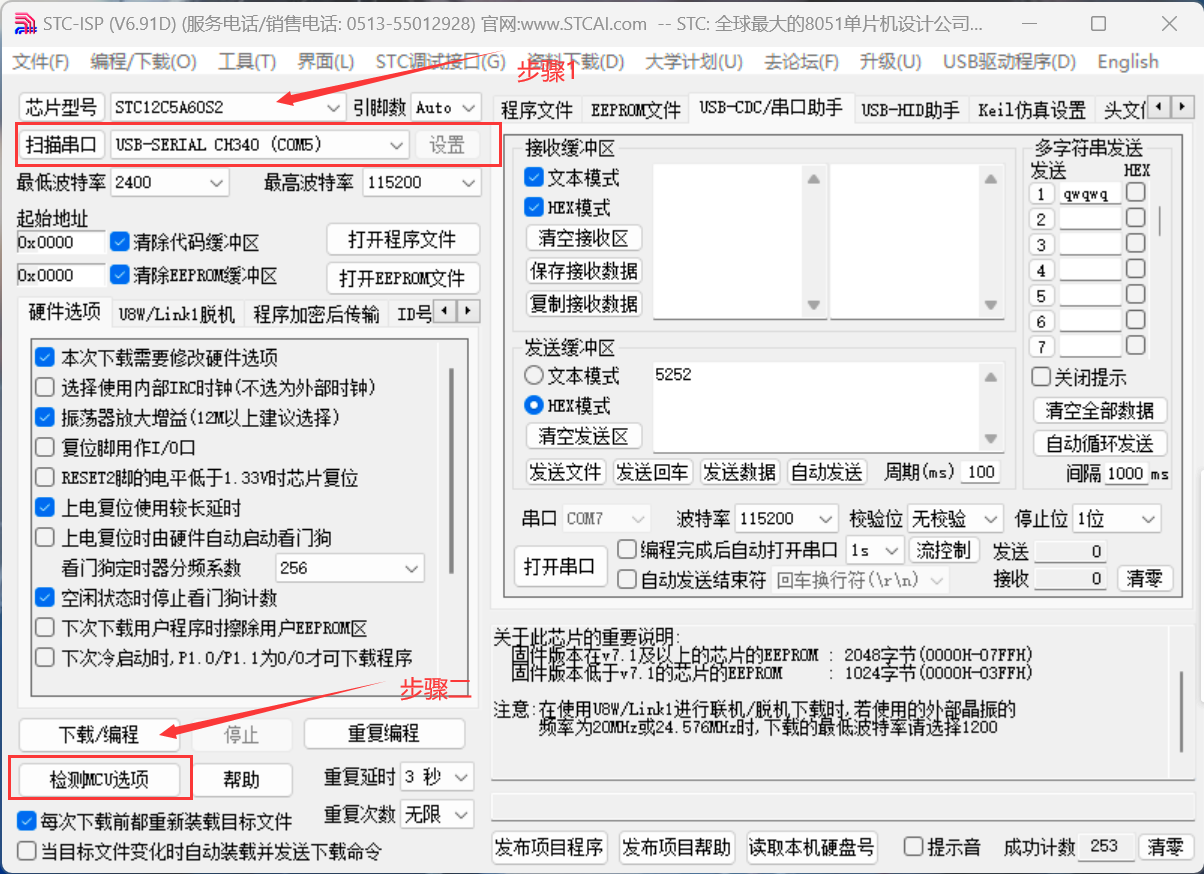Image resolution: width=1204 pixels, height=874 pixels.
Task: Enable 选择使用内部IRC时钟 option
Action: 45,387
